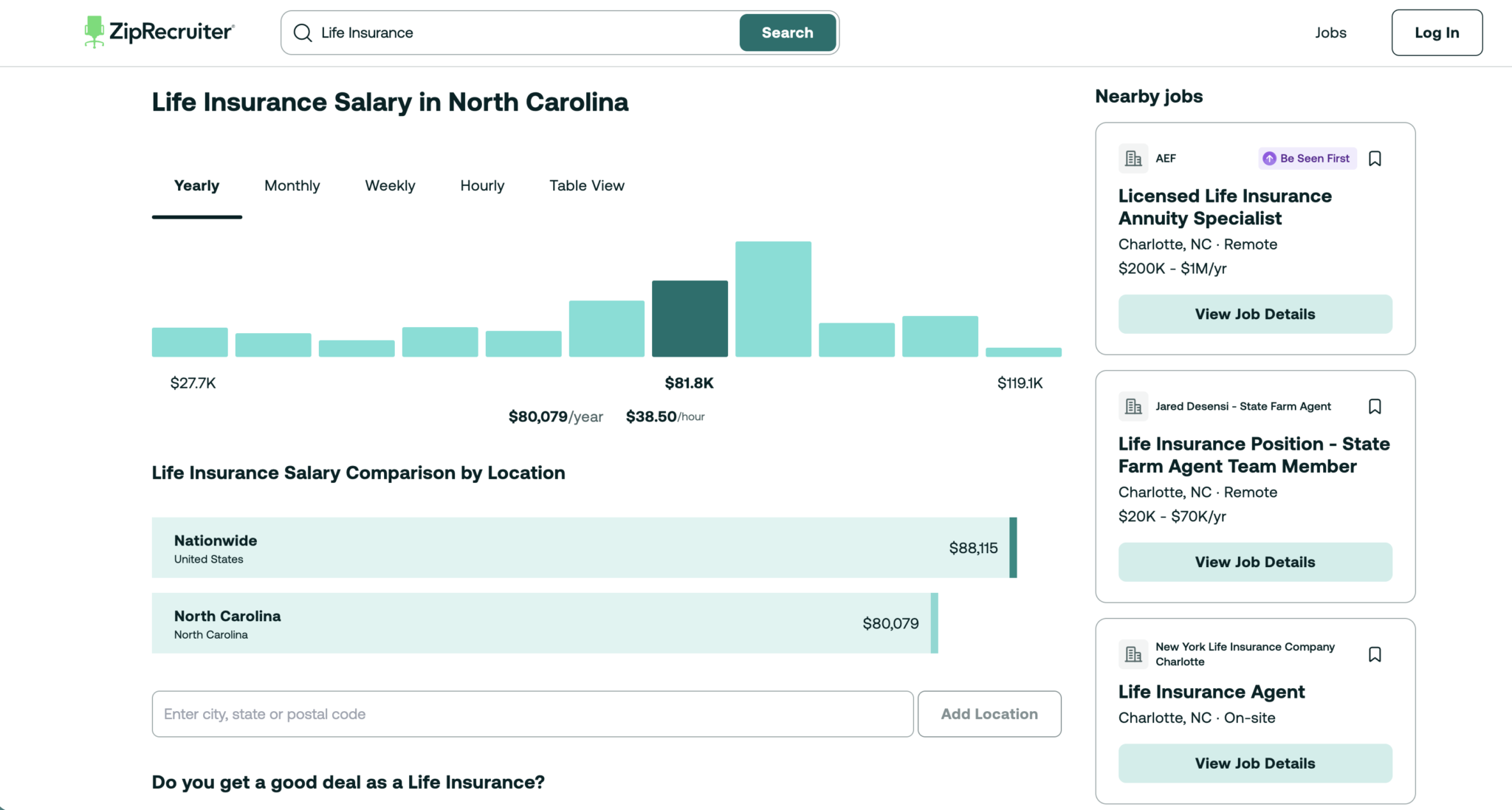This screenshot has width=1512, height=810.
Task: Bookmark the New York Life Insurance job
Action: (1375, 655)
